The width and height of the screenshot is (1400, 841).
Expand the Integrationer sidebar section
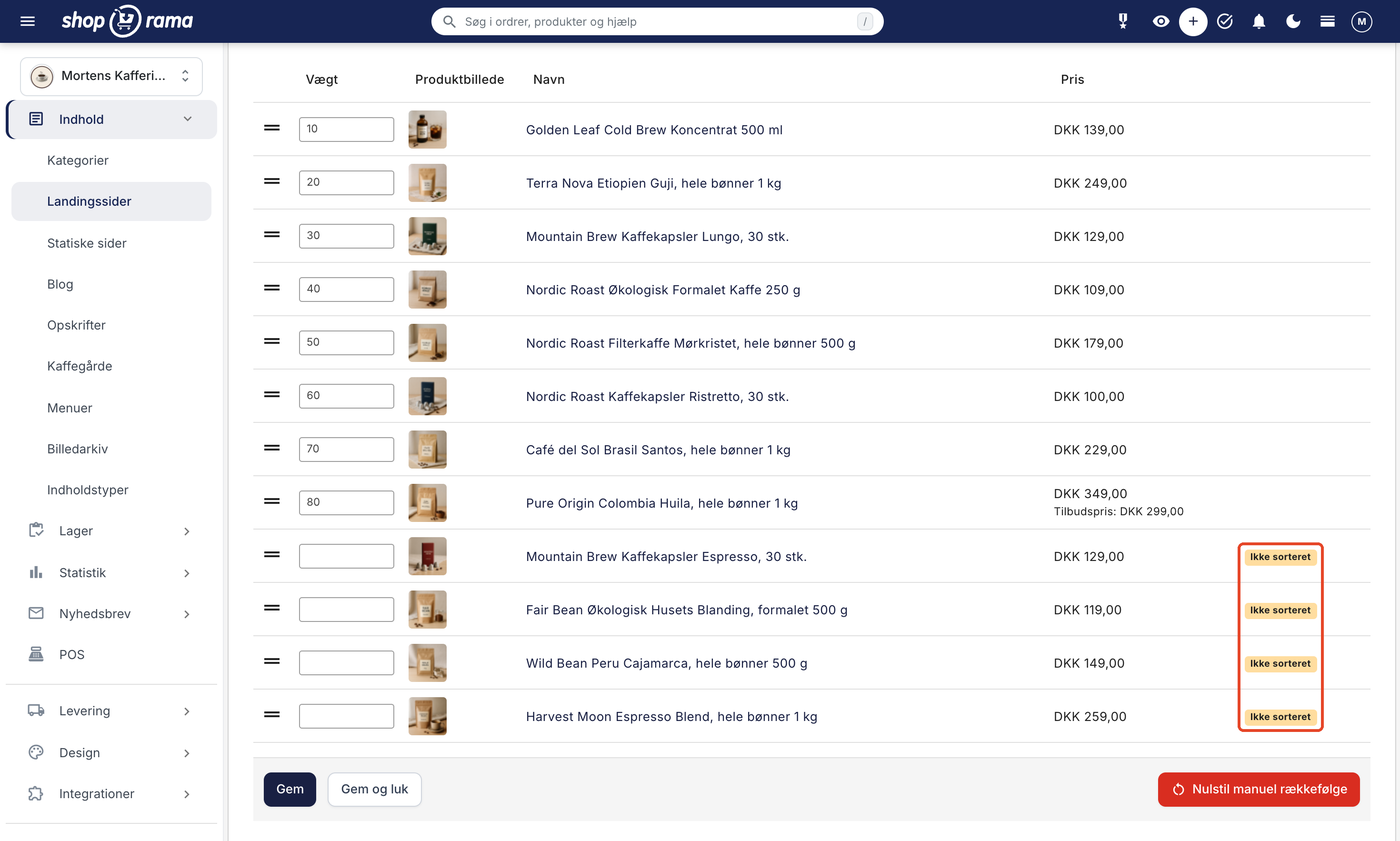click(111, 794)
